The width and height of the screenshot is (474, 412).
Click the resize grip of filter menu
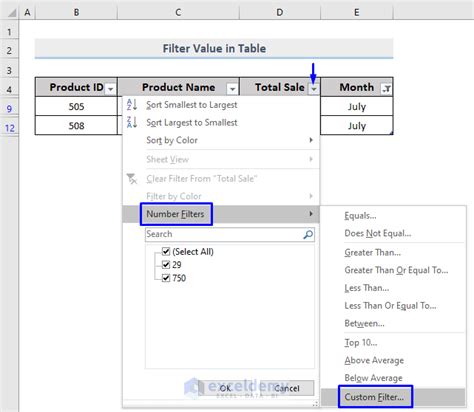point(315,404)
